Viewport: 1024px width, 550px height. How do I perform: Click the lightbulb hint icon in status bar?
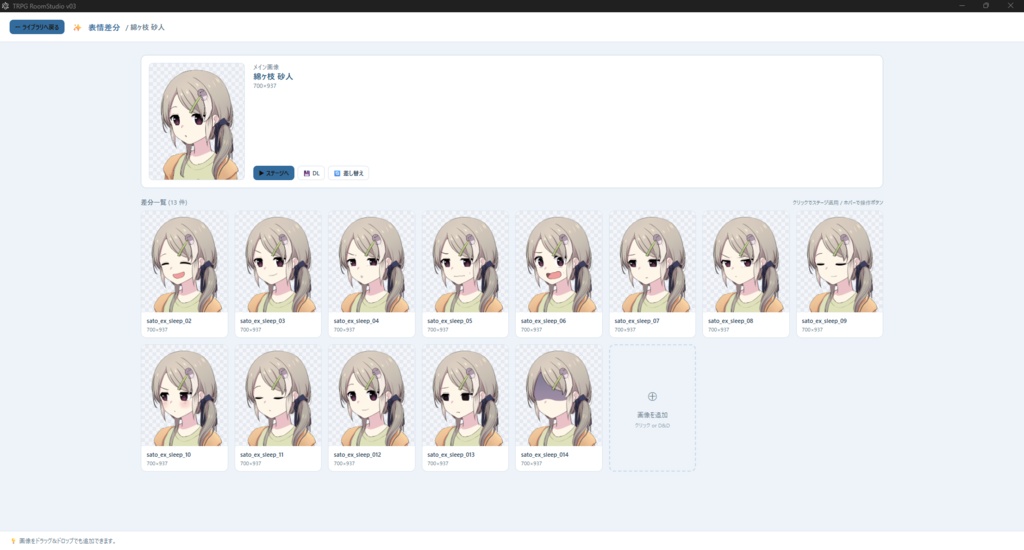coord(12,541)
